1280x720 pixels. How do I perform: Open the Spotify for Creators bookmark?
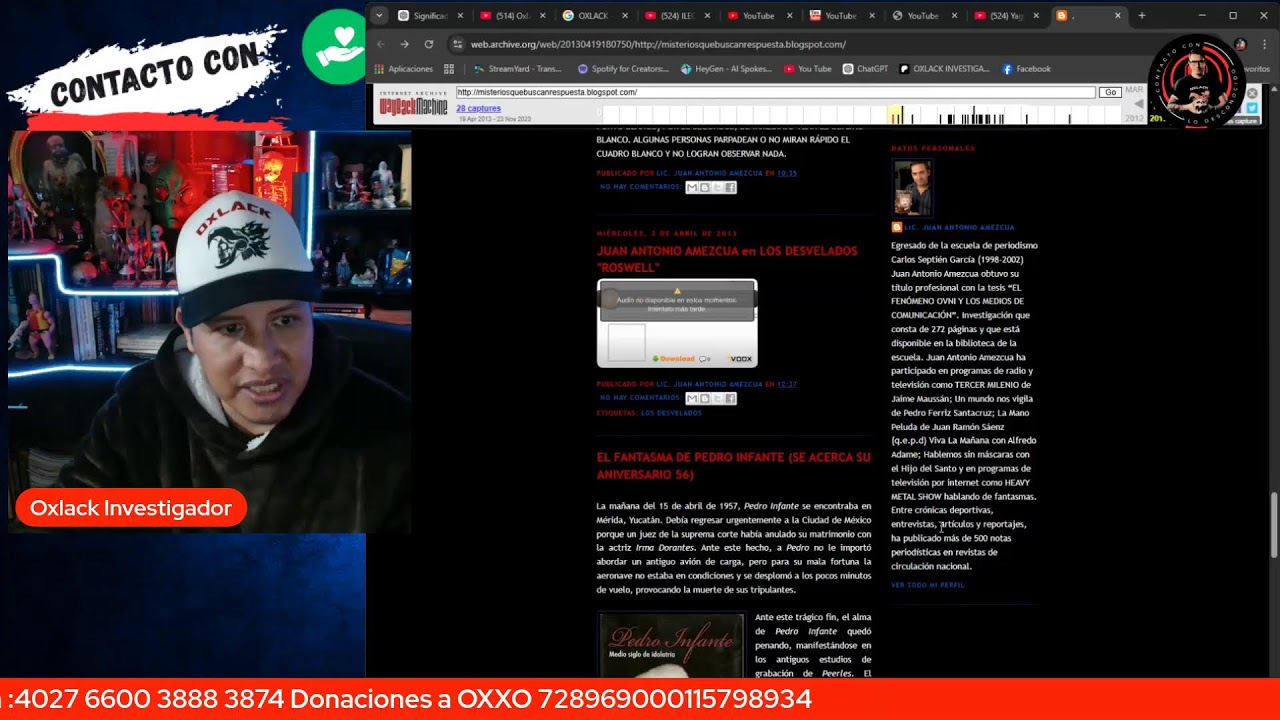point(623,69)
